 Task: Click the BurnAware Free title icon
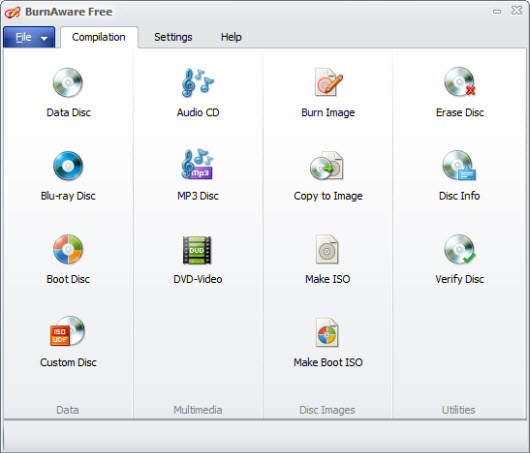click(12, 12)
